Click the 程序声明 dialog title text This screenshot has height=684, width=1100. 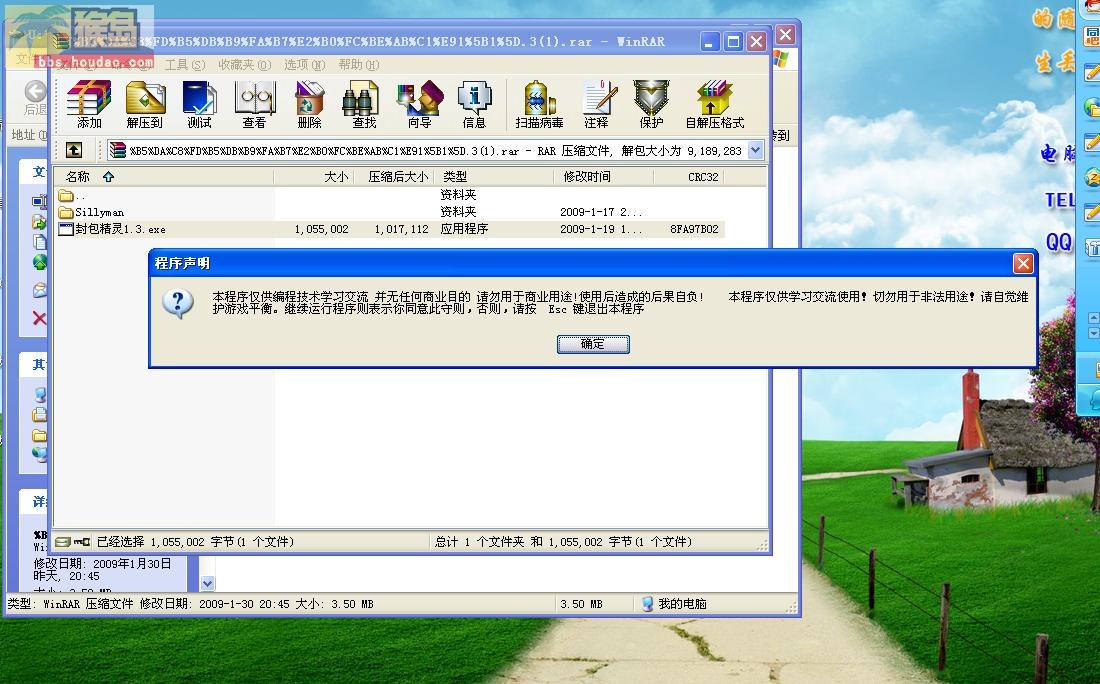(182, 263)
